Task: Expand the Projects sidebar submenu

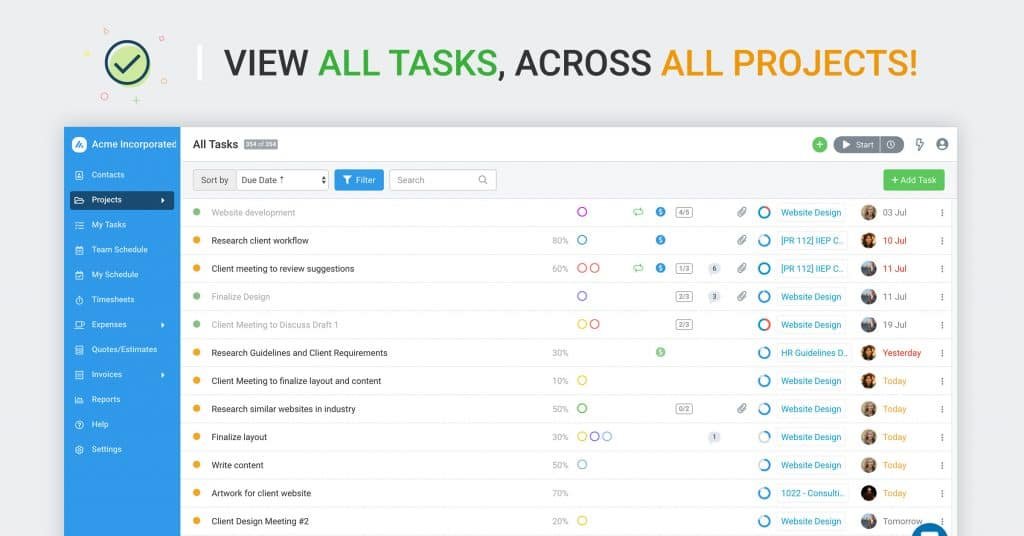Action: coord(162,200)
